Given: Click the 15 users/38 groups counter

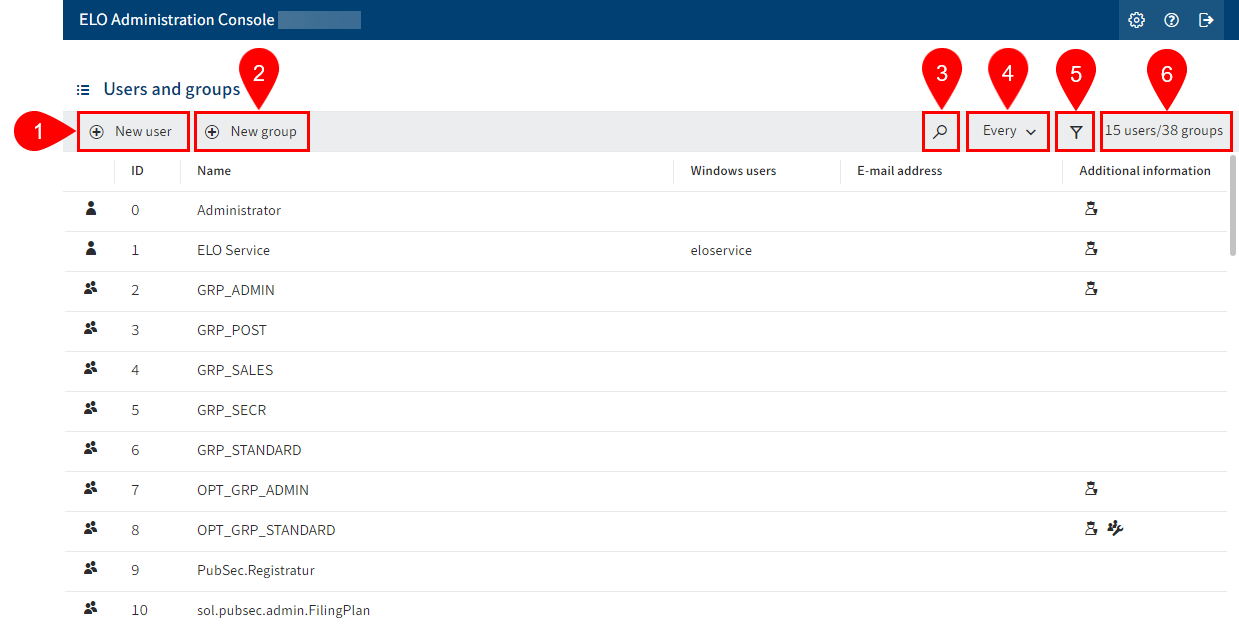Looking at the screenshot, I should click(x=1165, y=131).
